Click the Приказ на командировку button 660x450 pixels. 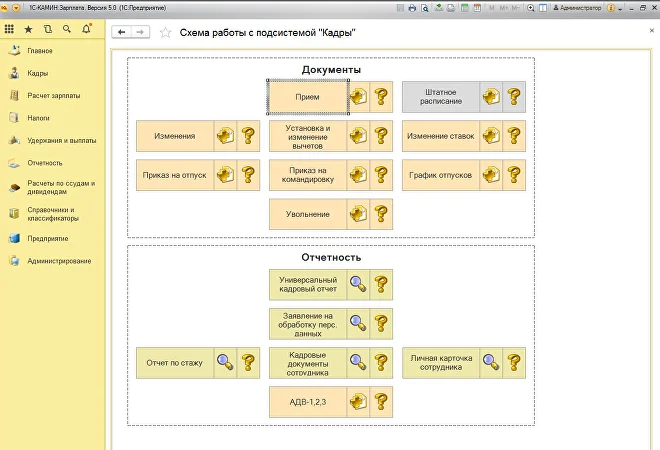point(308,175)
